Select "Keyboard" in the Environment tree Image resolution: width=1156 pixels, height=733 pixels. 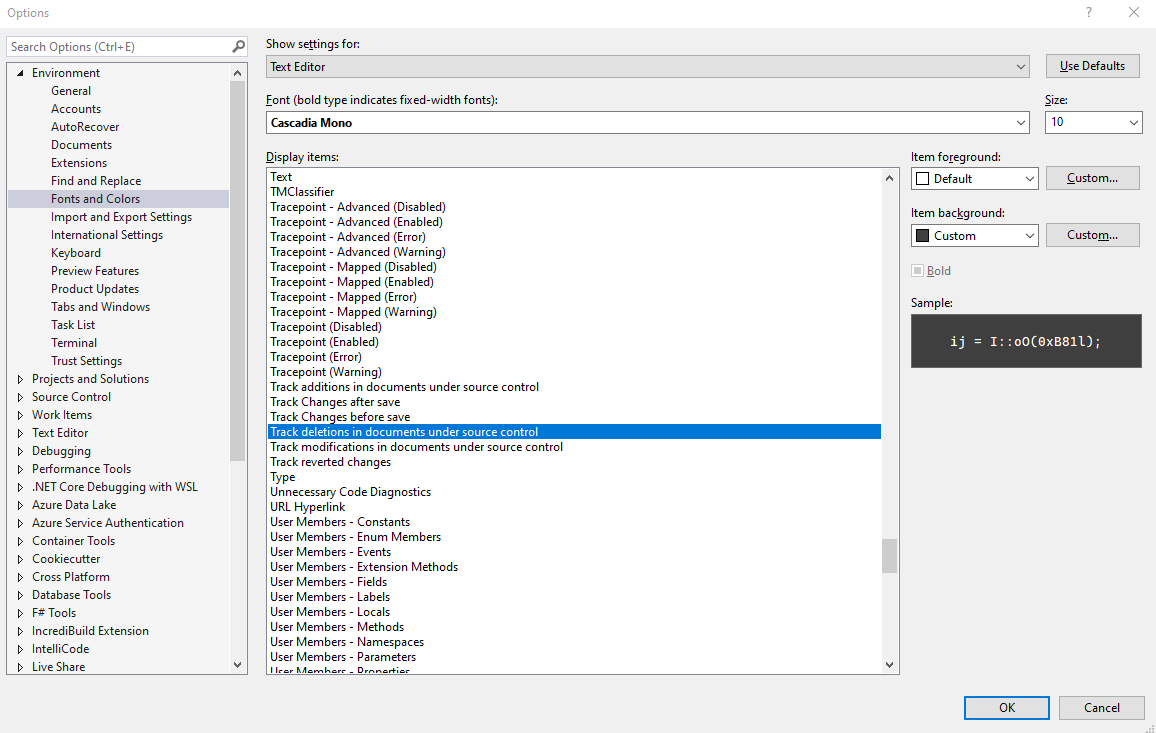76,252
